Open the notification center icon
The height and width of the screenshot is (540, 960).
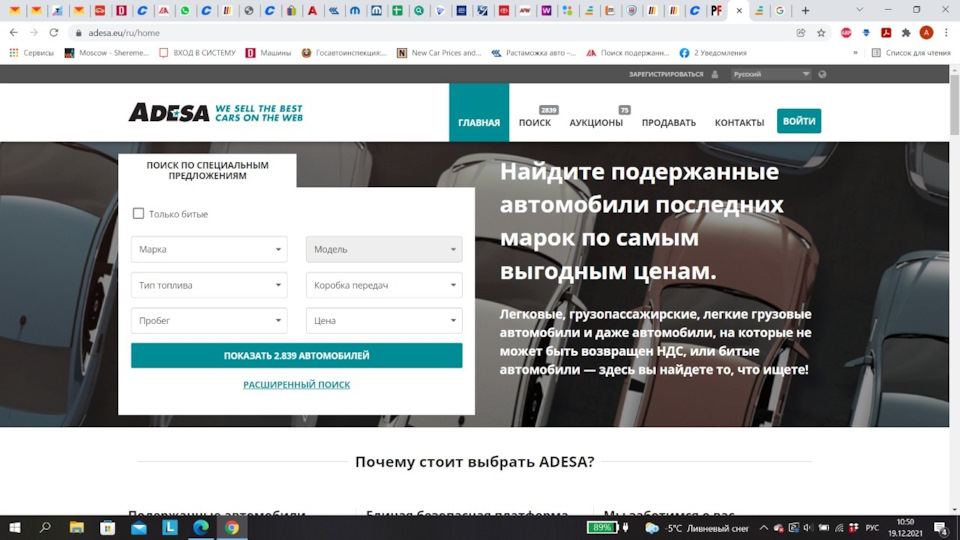(x=941, y=528)
